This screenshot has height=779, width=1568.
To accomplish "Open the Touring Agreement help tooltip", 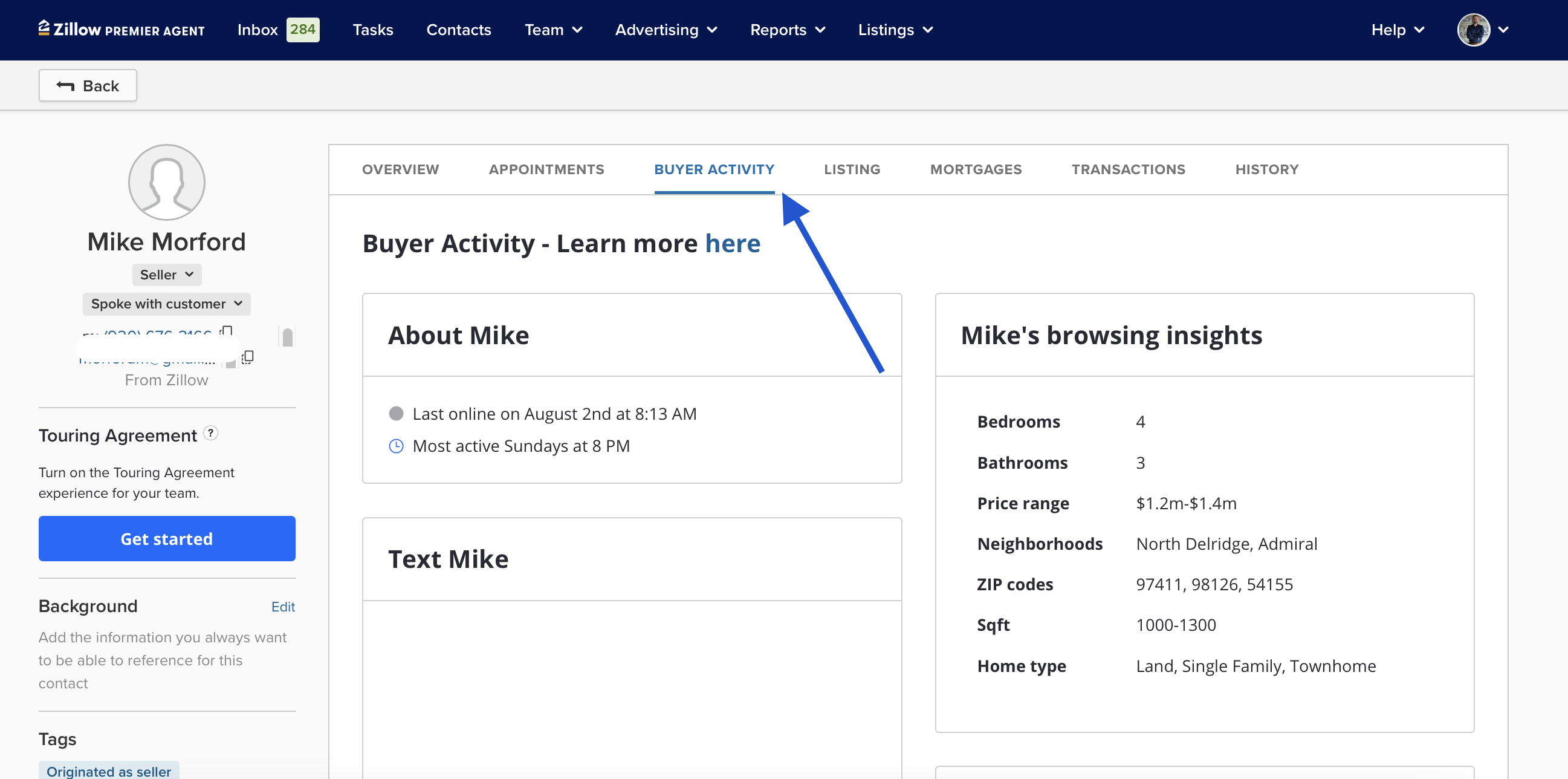I will point(210,433).
